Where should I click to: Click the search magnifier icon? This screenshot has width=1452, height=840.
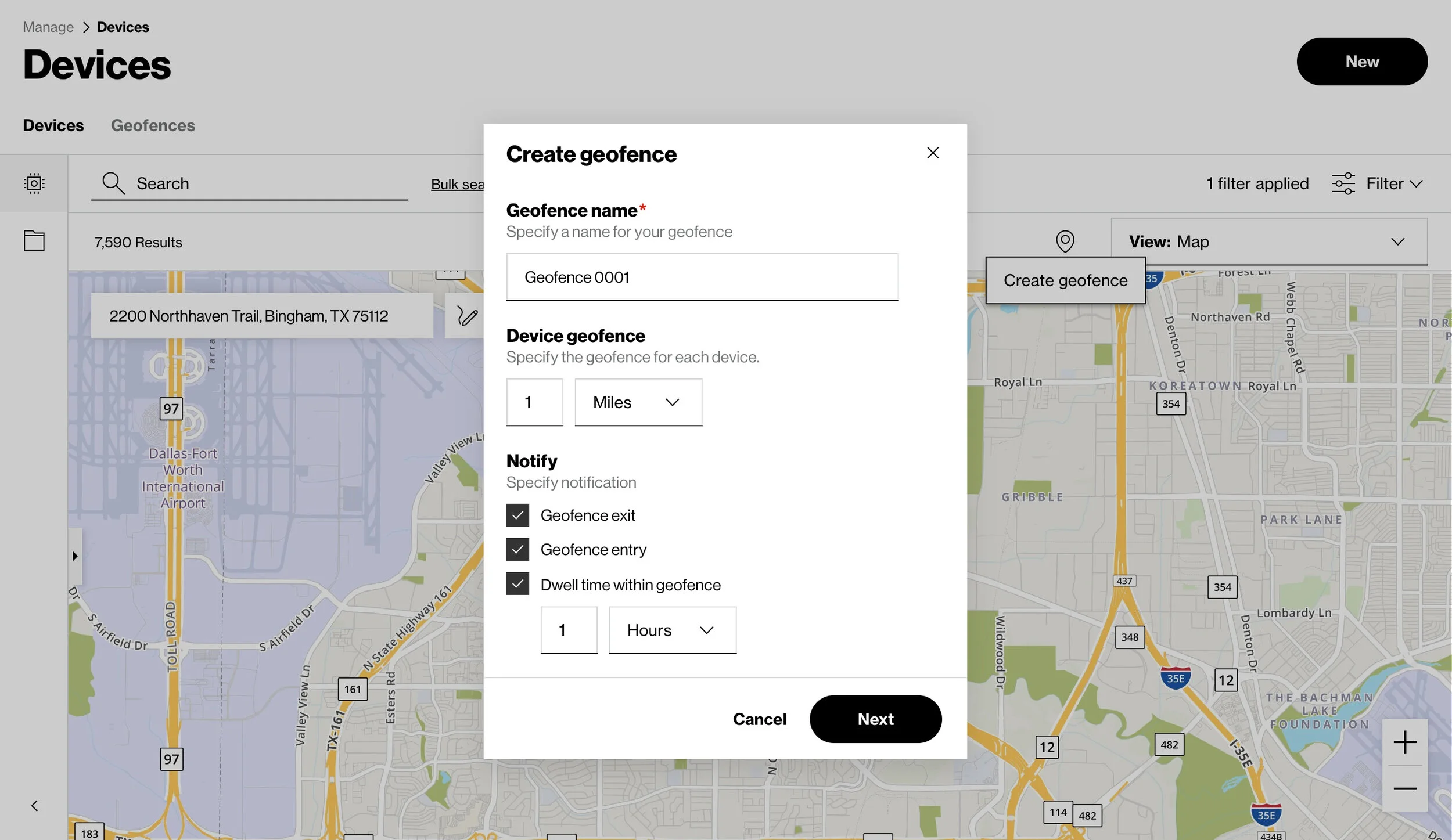[x=113, y=183]
